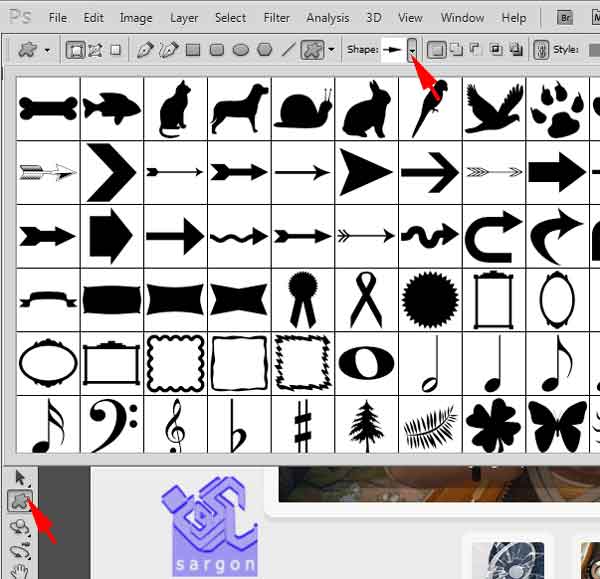The width and height of the screenshot is (600, 579).
Task: Enable Fill Pixels drawing mode
Action: 116,49
